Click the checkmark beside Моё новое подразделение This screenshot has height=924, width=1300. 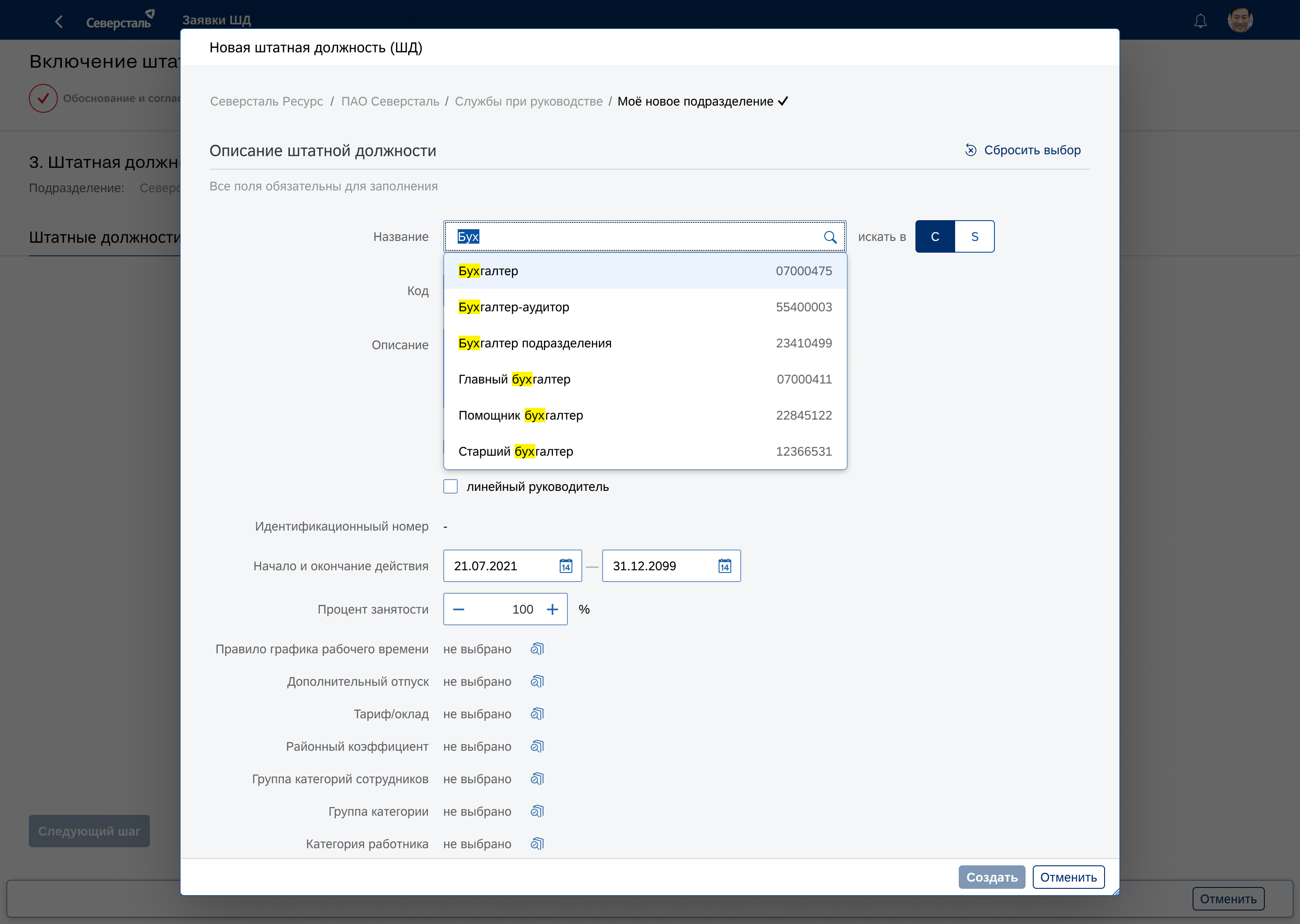pos(783,101)
